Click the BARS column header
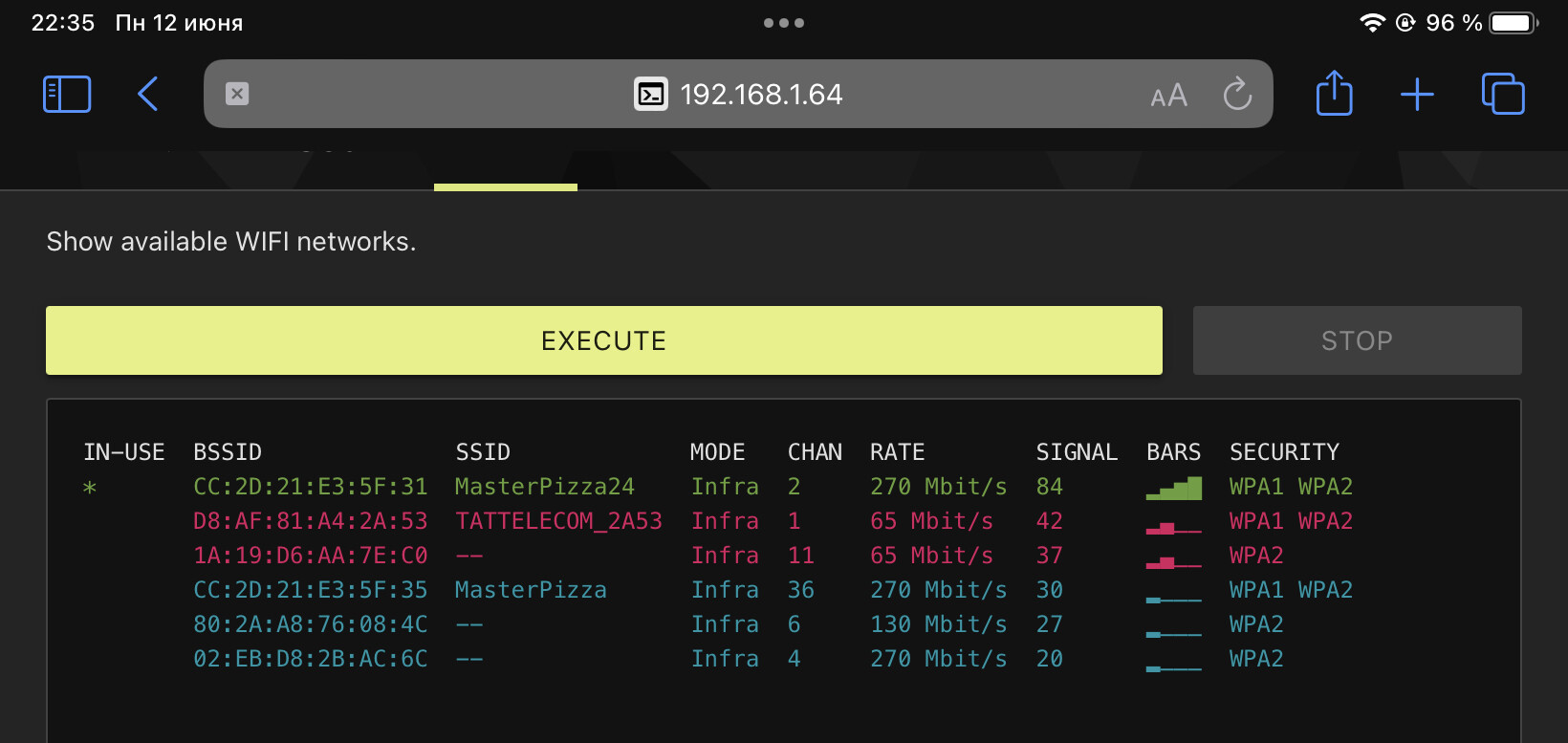The width and height of the screenshot is (1568, 743). tap(1173, 452)
